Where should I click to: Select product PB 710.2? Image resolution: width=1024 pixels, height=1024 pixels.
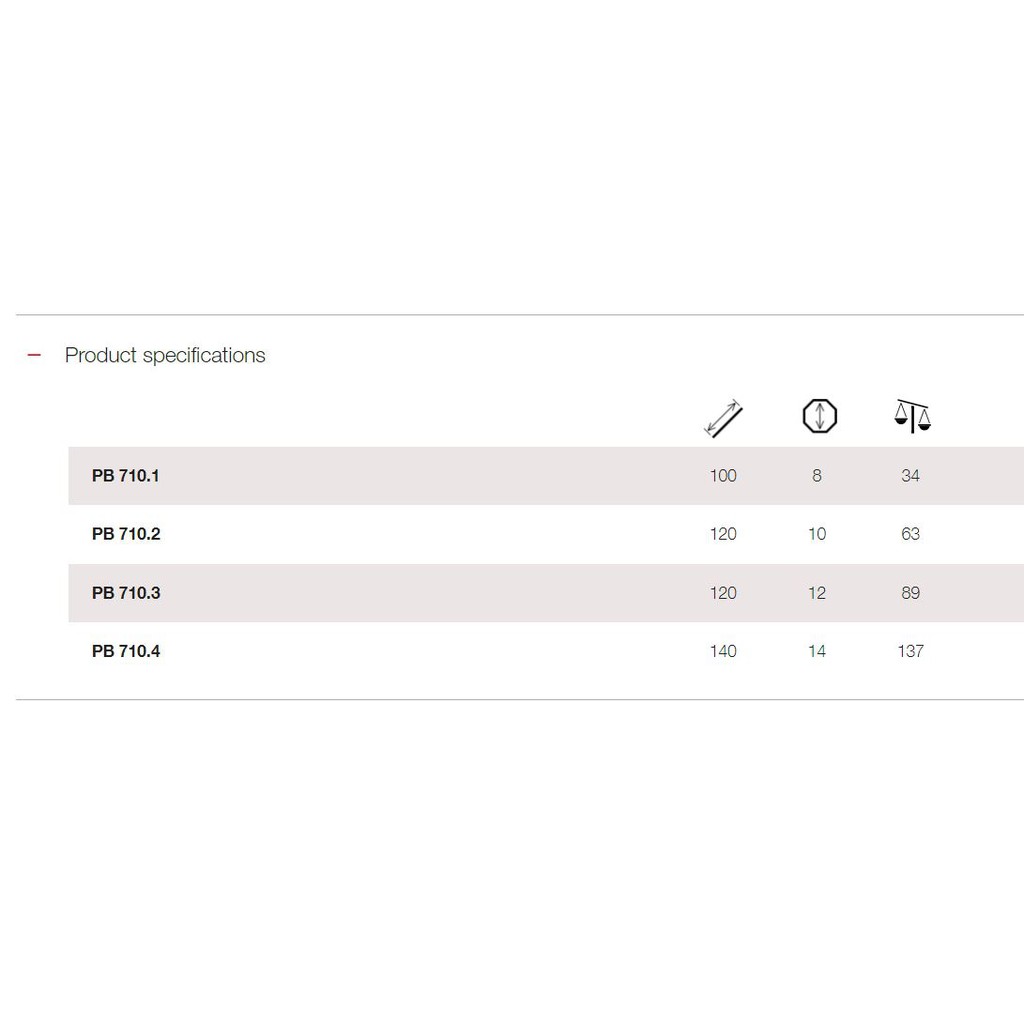pyautogui.click(x=126, y=534)
